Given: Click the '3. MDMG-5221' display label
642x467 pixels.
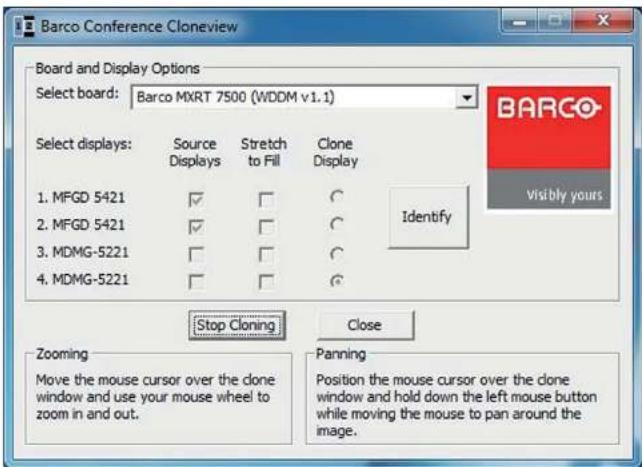Looking at the screenshot, I should click(83, 252).
